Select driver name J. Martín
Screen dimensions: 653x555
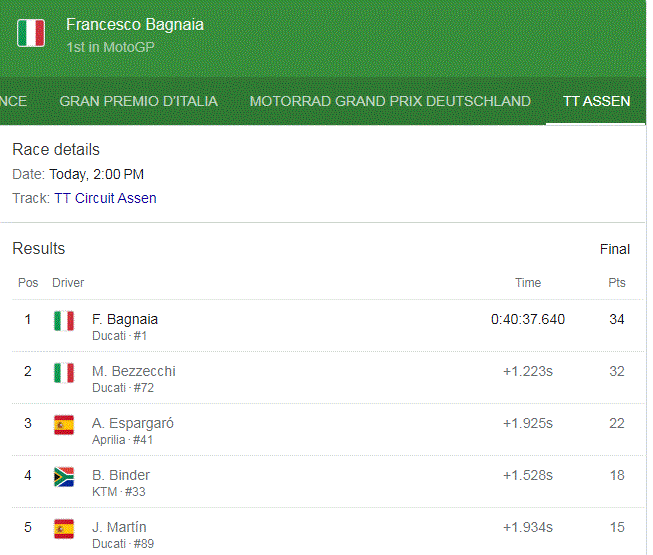tap(119, 528)
